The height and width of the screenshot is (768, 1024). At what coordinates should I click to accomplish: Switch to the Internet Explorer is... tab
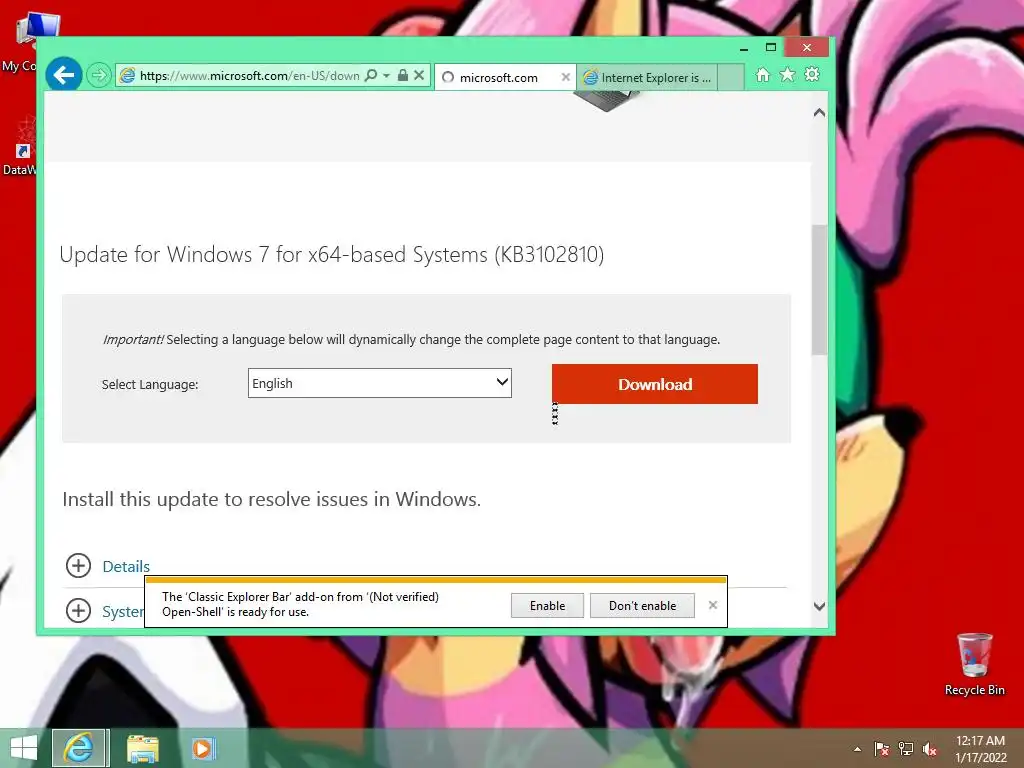(x=647, y=78)
